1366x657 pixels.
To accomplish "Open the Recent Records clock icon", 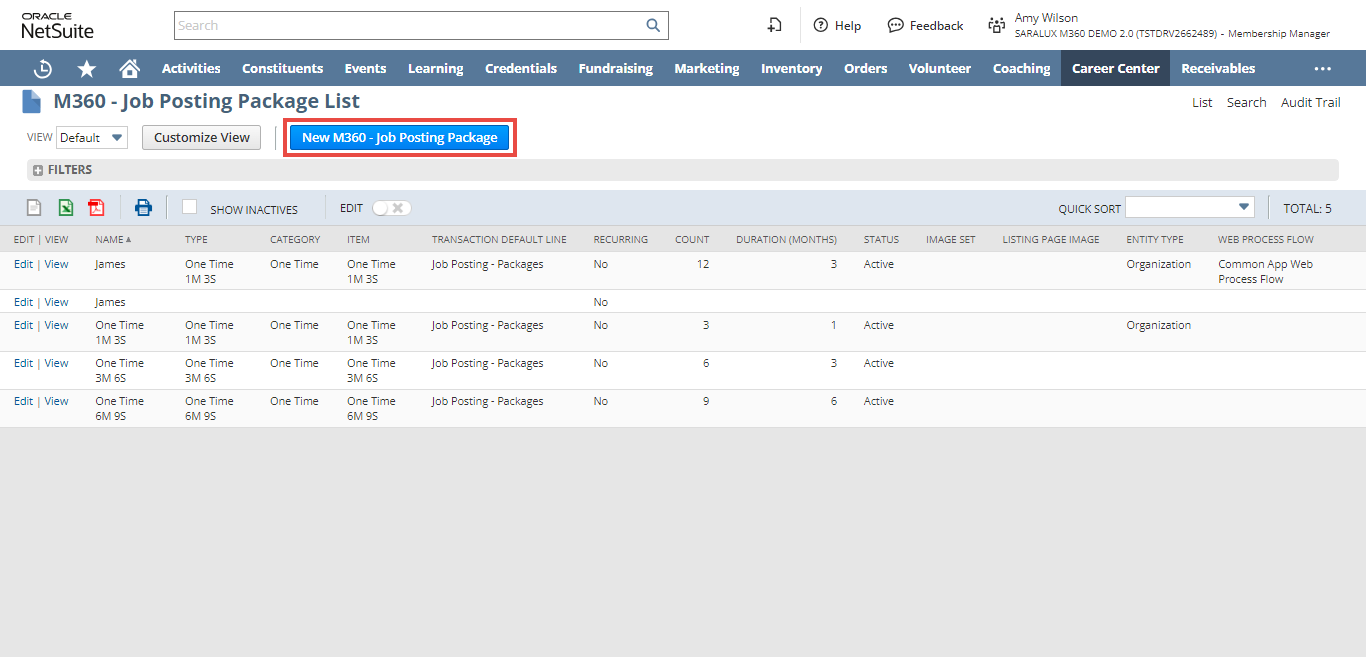I will coord(43,69).
